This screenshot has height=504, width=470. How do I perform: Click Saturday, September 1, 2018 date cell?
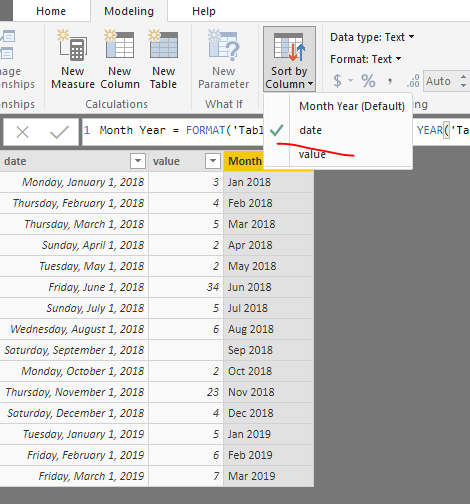pyautogui.click(x=74, y=350)
